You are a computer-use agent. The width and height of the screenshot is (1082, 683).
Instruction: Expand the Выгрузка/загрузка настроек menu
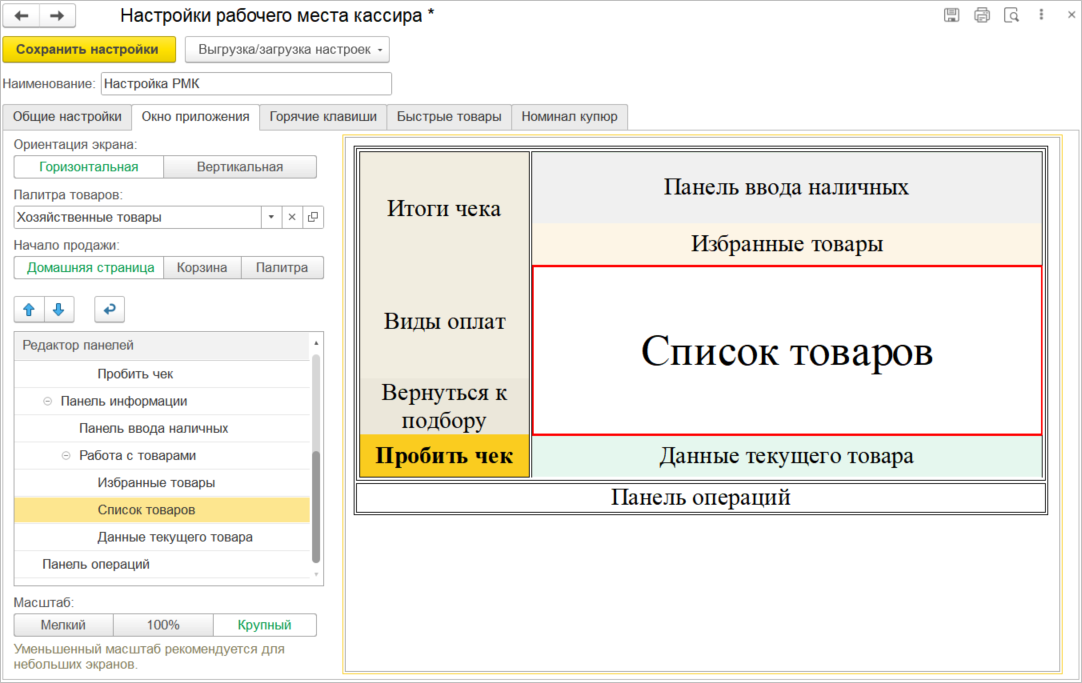[x=286, y=49]
